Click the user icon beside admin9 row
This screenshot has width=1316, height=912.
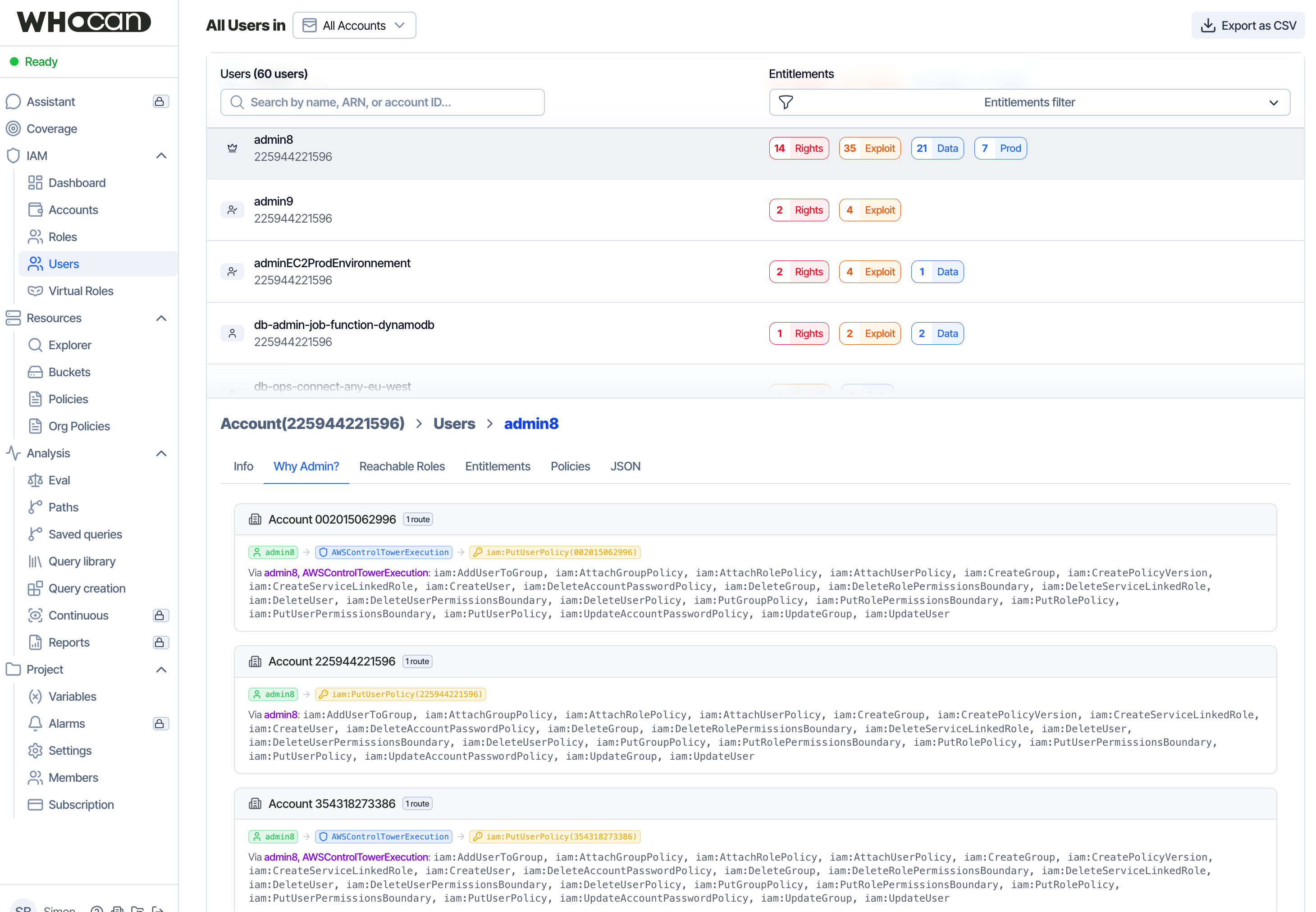click(232, 210)
